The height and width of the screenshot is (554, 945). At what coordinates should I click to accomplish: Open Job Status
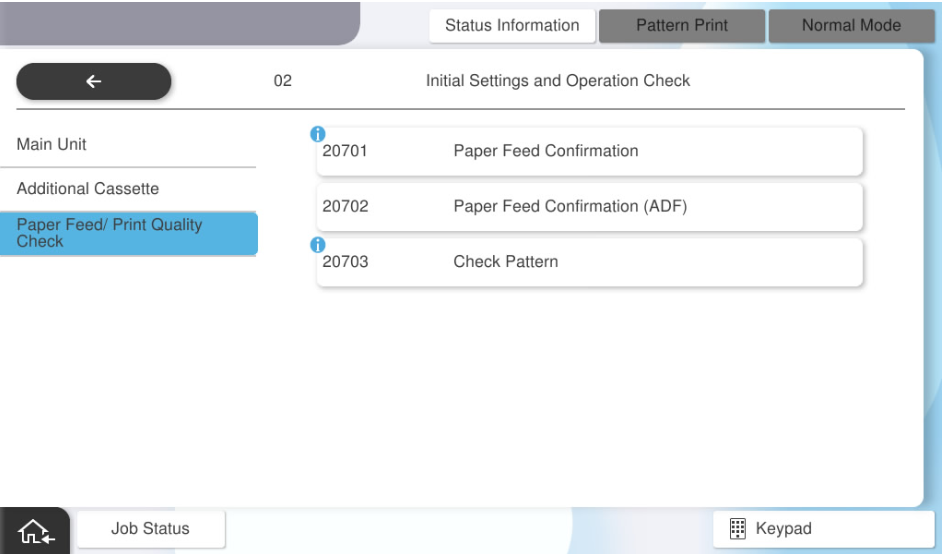click(x=152, y=528)
